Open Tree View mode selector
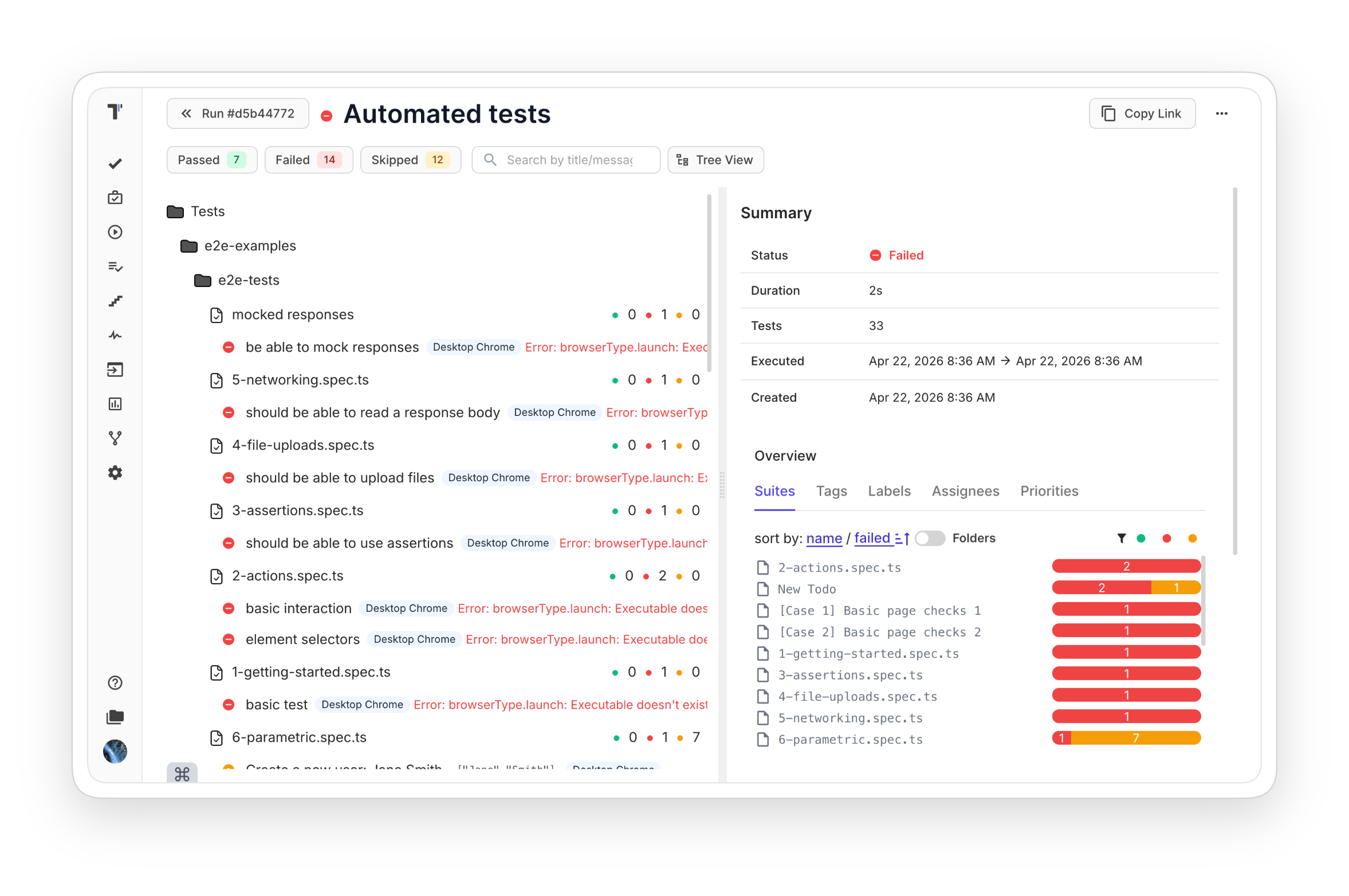Image resolution: width=1349 pixels, height=896 pixels. click(715, 160)
